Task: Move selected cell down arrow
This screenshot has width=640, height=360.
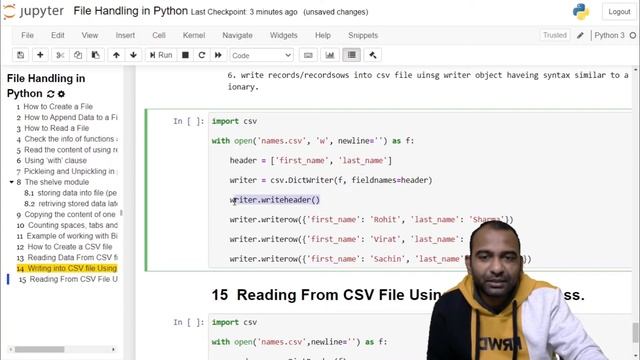Action: (x=133, y=55)
